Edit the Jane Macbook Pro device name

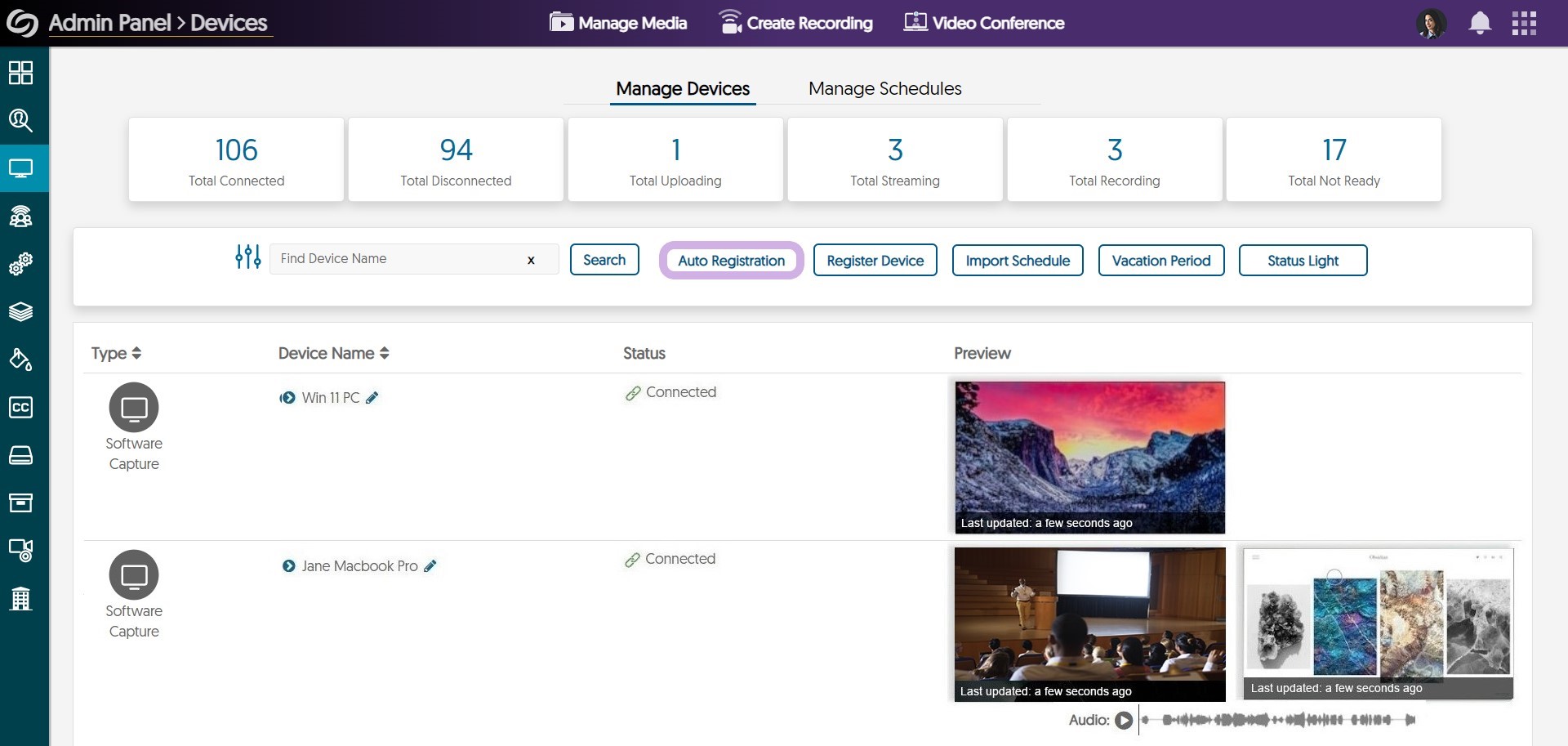(x=430, y=565)
